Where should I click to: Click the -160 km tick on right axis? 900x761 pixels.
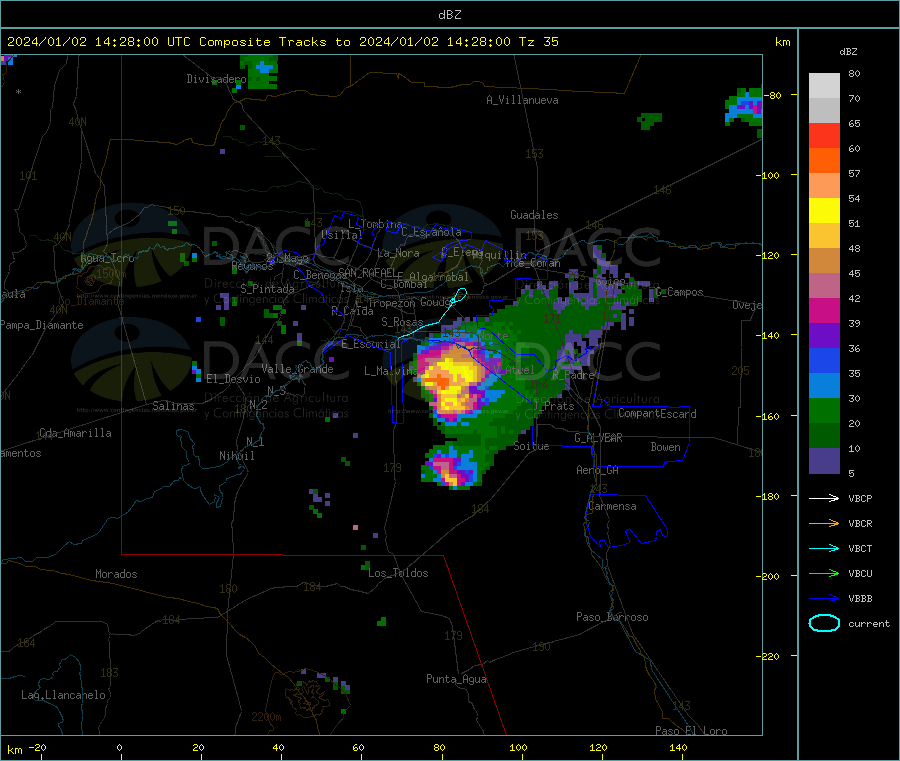click(767, 416)
